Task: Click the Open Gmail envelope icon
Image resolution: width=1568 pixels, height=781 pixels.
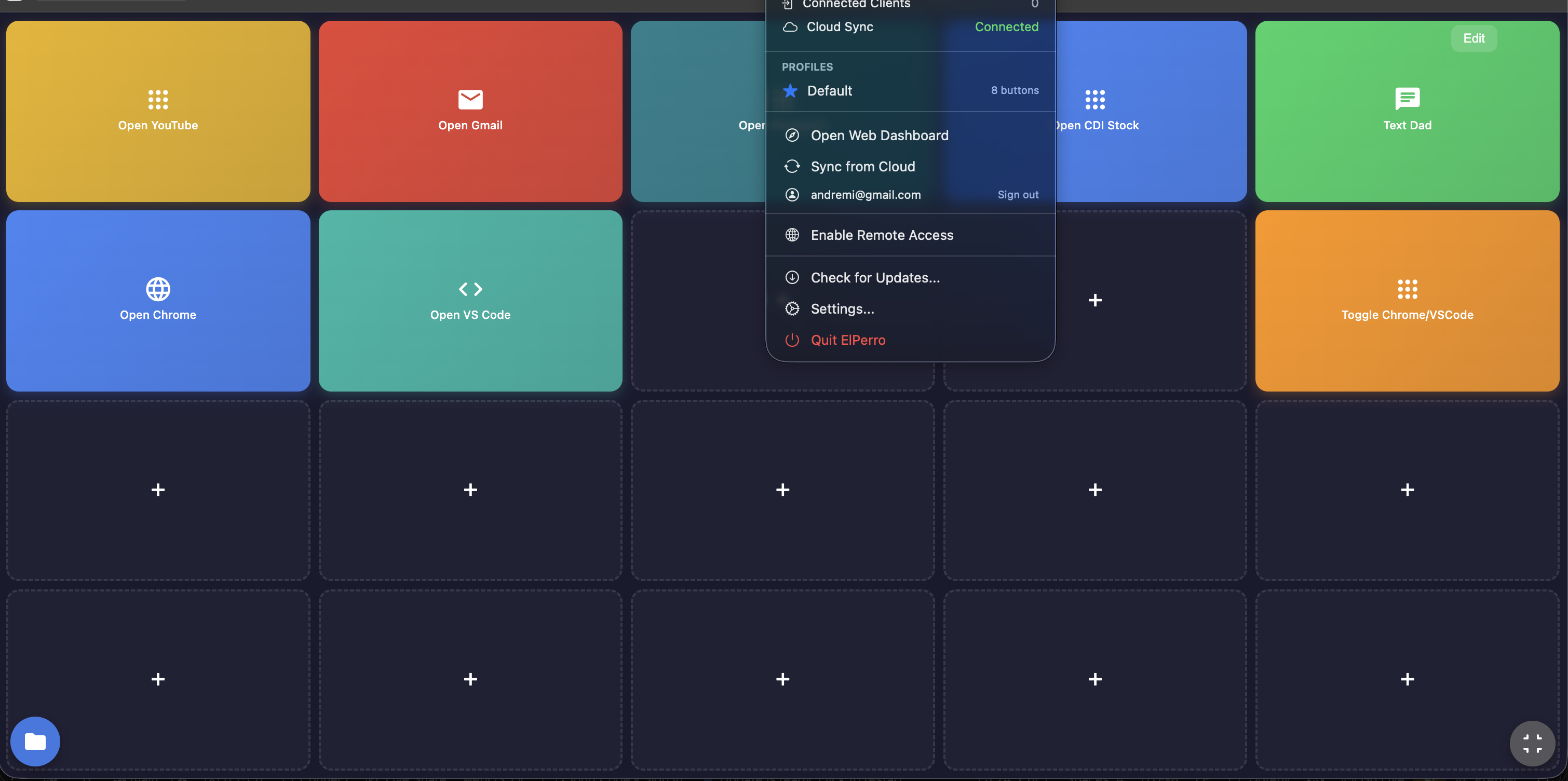Action: (x=470, y=99)
